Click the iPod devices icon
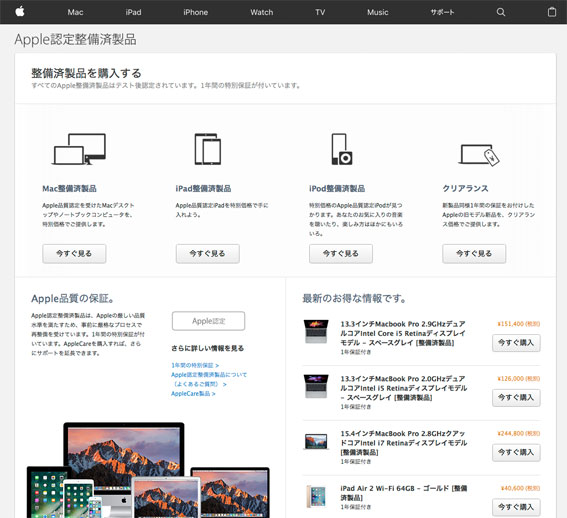Image resolution: width=567 pixels, height=518 pixels. click(342, 149)
